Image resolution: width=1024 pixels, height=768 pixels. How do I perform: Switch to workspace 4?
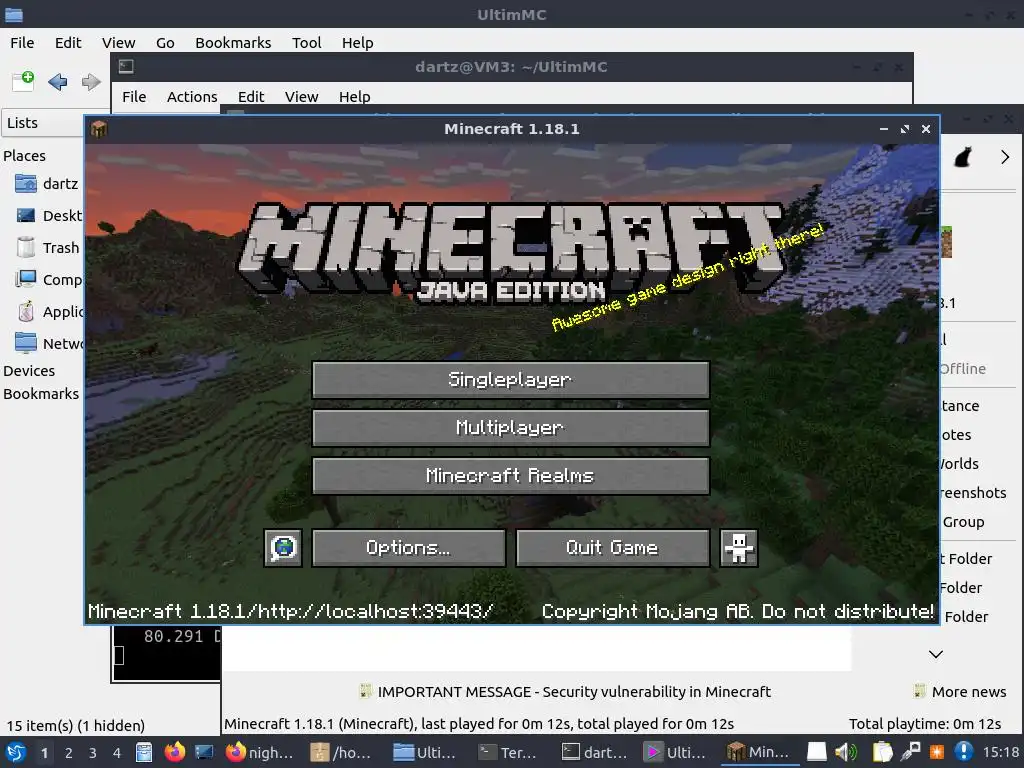[x=117, y=752]
